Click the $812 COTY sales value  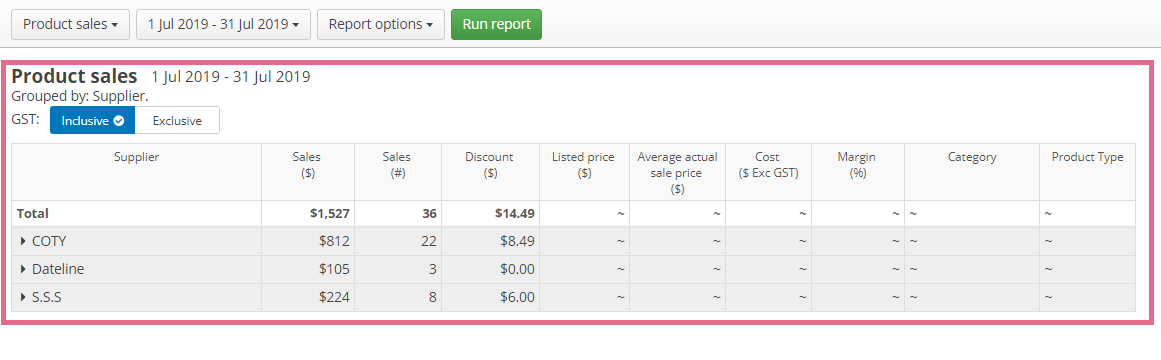click(x=335, y=241)
